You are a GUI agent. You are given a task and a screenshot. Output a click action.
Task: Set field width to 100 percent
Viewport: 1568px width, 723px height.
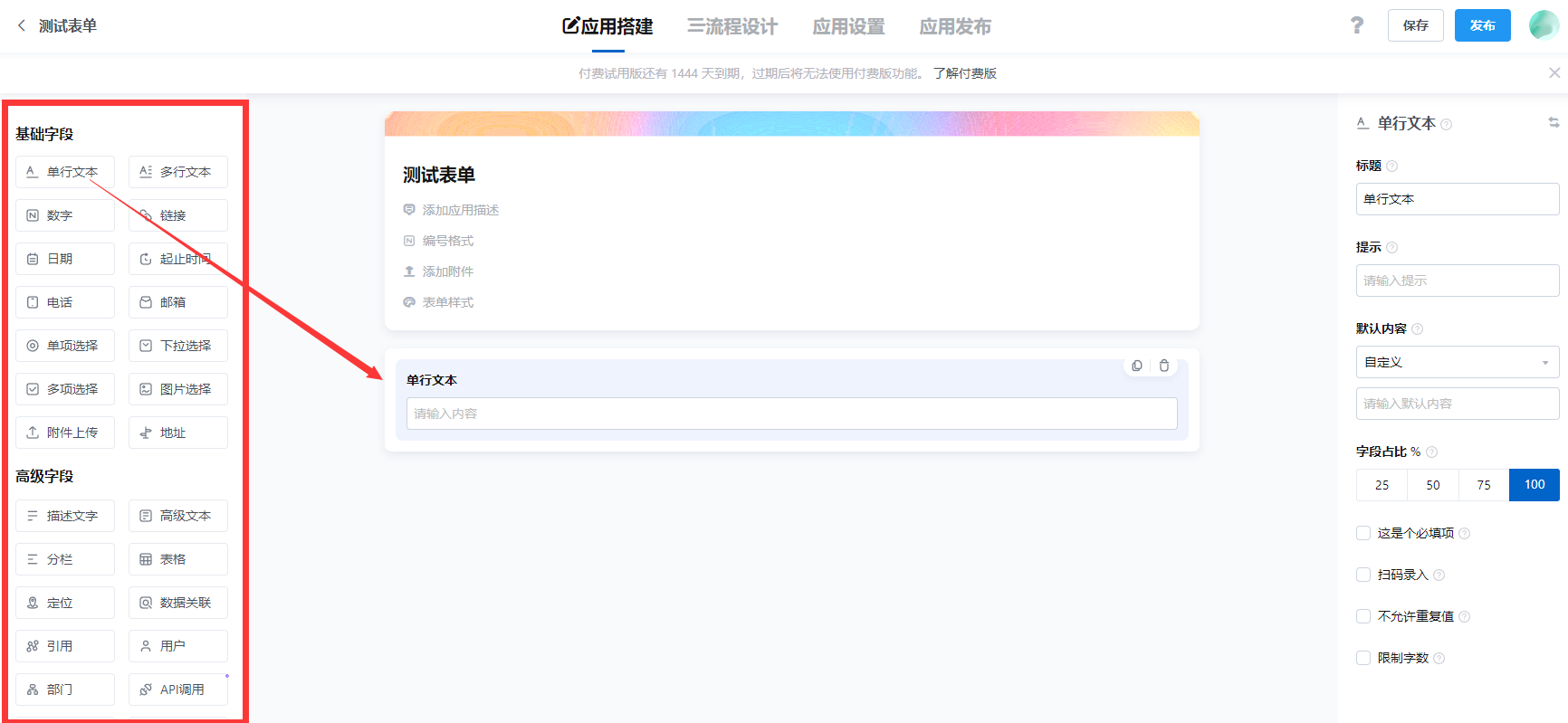[1535, 485]
